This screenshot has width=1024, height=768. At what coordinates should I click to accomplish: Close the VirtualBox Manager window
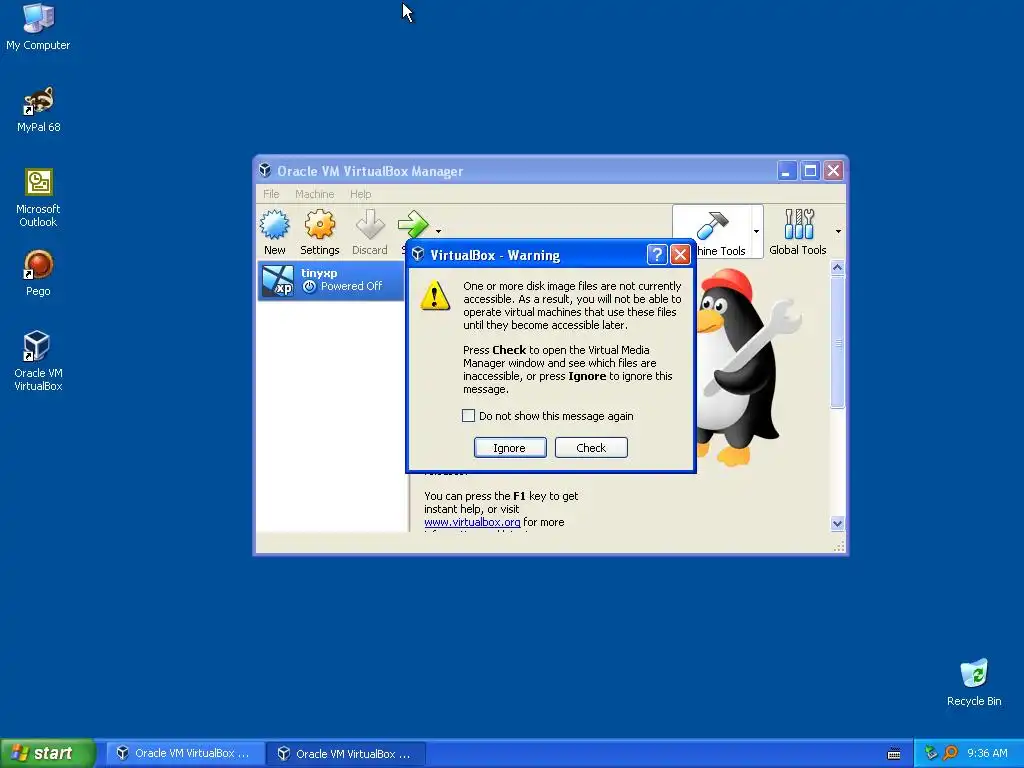pyautogui.click(x=833, y=171)
